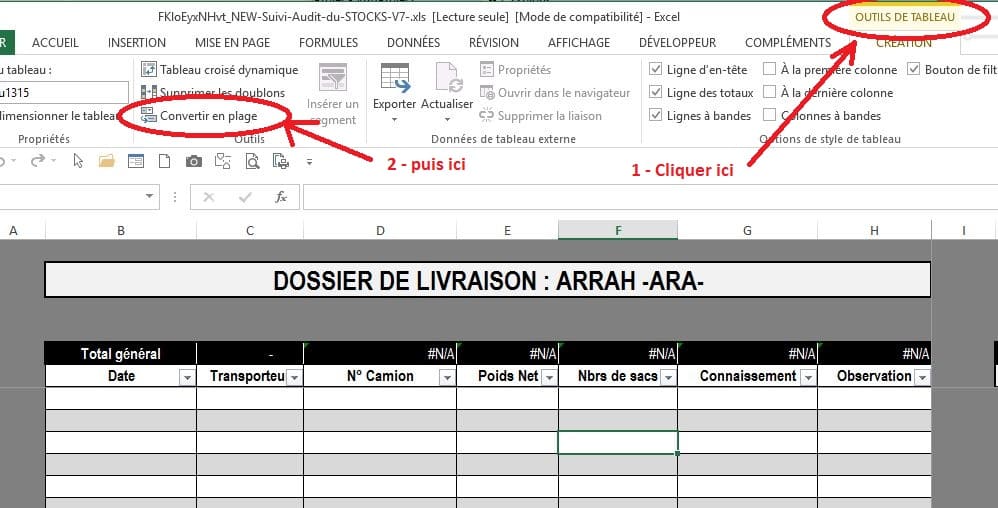
Task: Click the Supprimer la liaison icon
Action: pos(487,116)
